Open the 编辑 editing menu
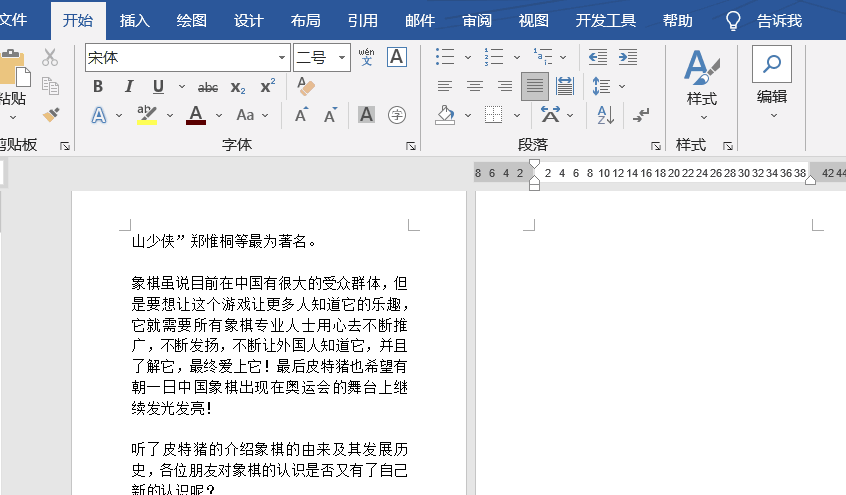 point(772,83)
